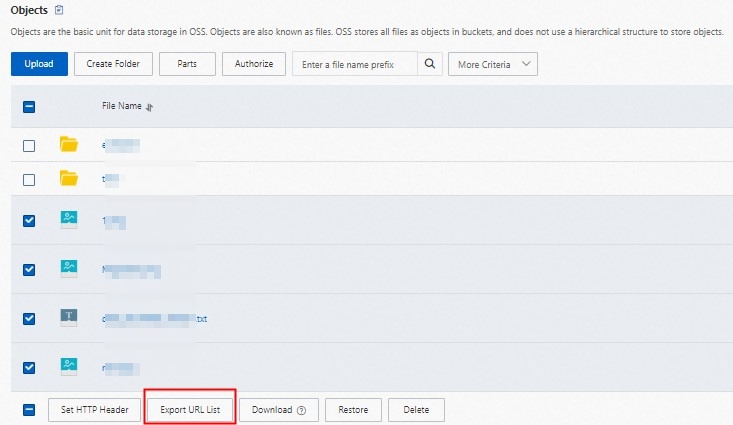Uncheck the .txt file checkbox
The height and width of the screenshot is (425, 733).
pyautogui.click(x=29, y=319)
